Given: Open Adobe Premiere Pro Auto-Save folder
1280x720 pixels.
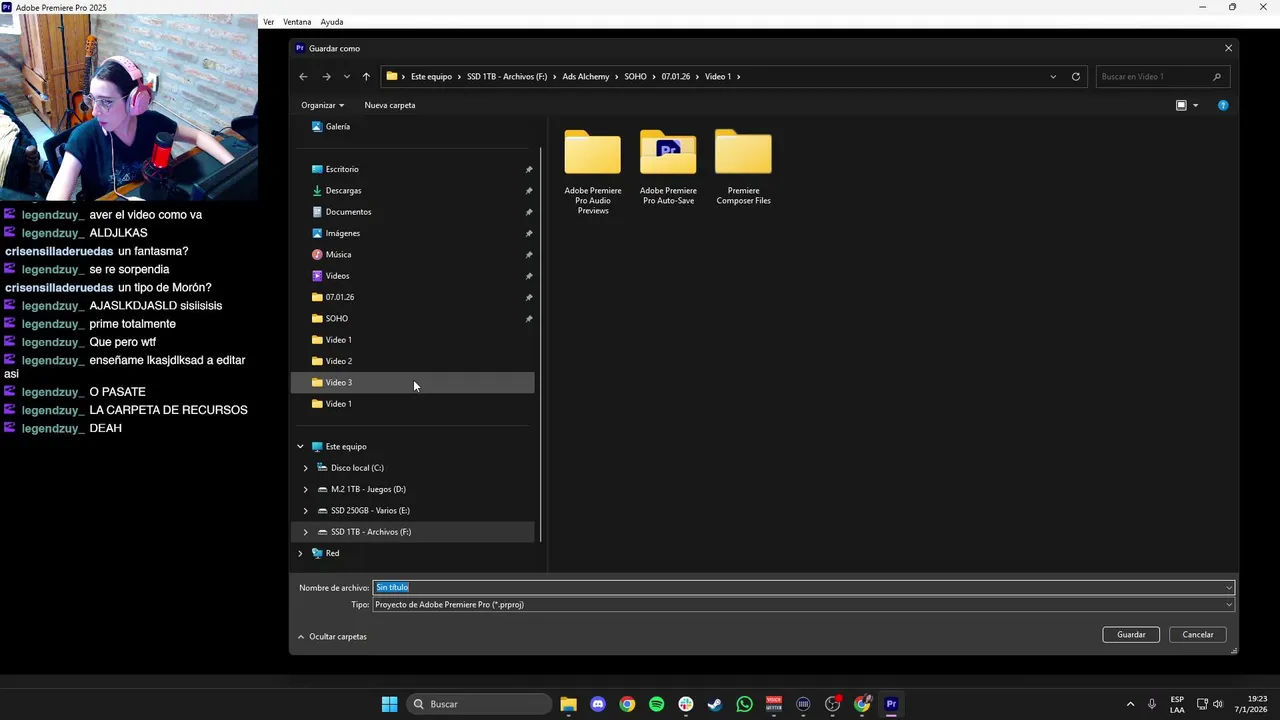Looking at the screenshot, I should coord(668,167).
